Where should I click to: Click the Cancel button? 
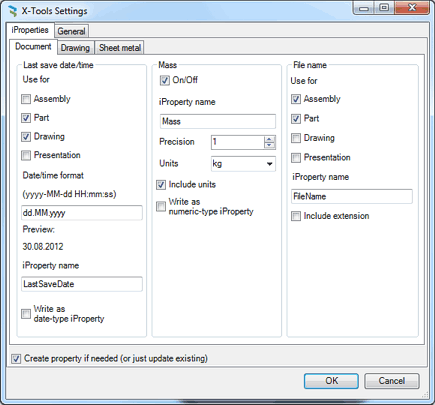click(392, 381)
